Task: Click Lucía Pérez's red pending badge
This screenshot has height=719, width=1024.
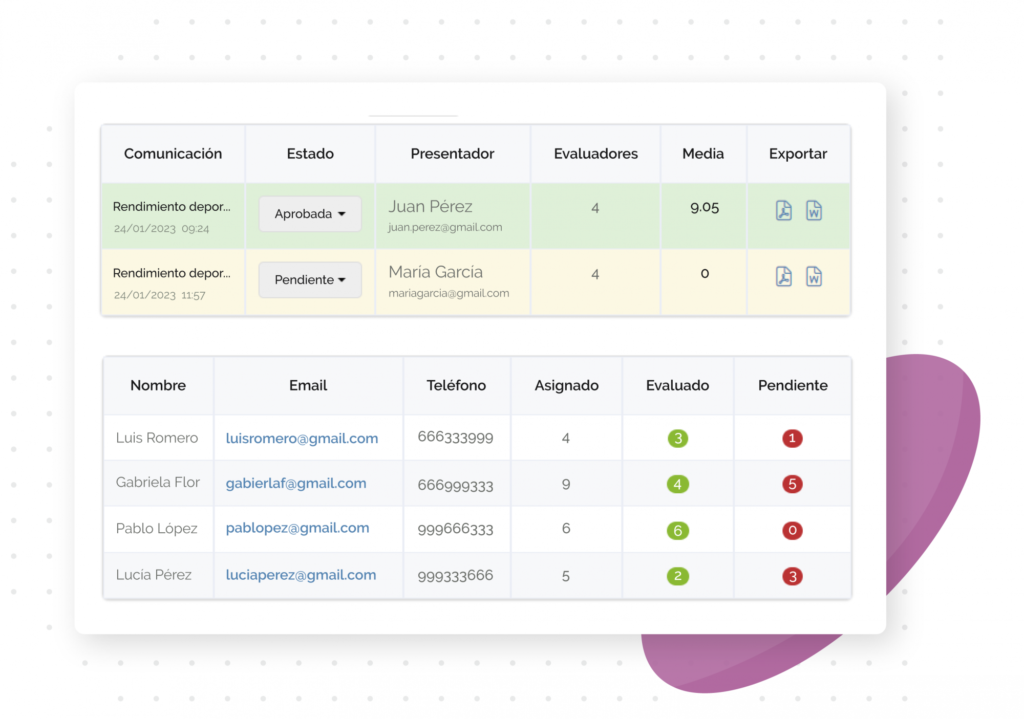Action: coord(792,576)
